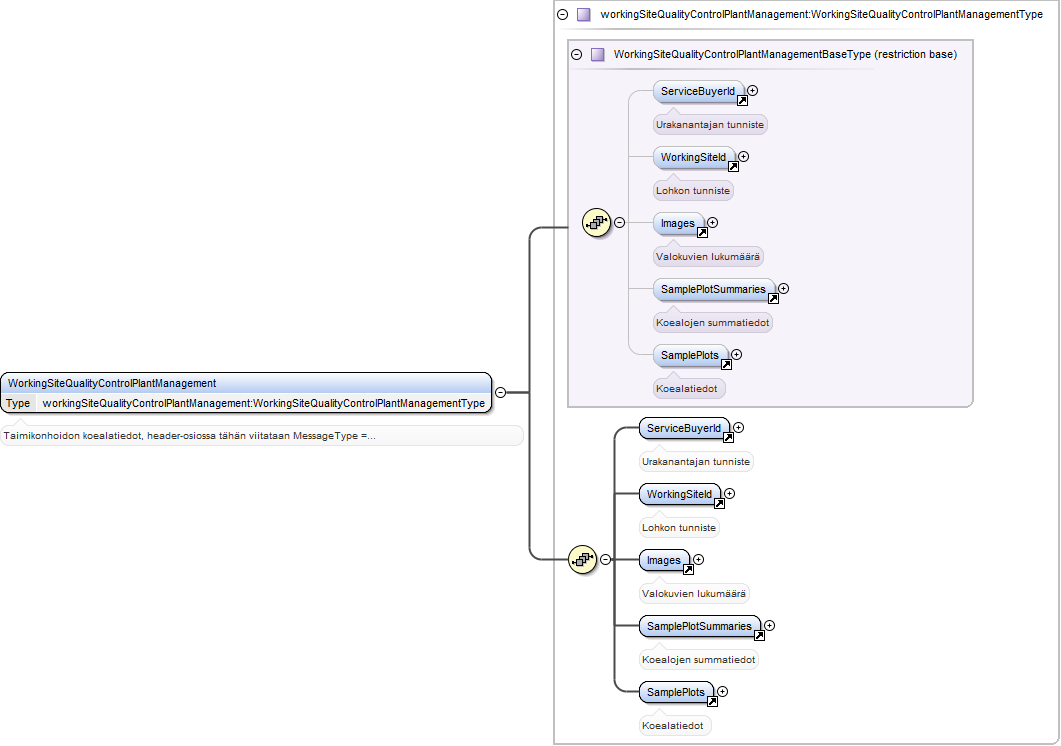The image size is (1061, 746).
Task: Collapse the restriction base type box
Action: (577, 54)
